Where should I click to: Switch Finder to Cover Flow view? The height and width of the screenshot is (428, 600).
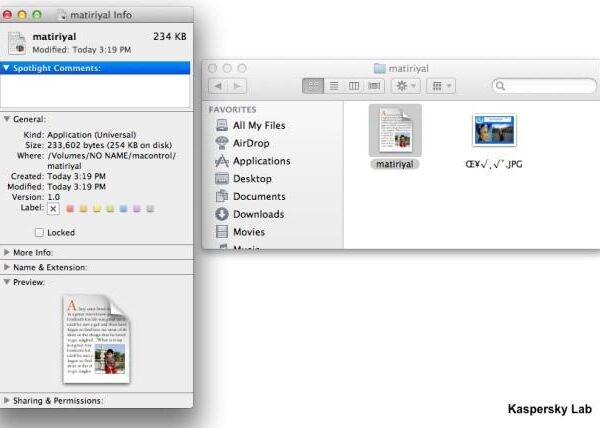pyautogui.click(x=374, y=87)
